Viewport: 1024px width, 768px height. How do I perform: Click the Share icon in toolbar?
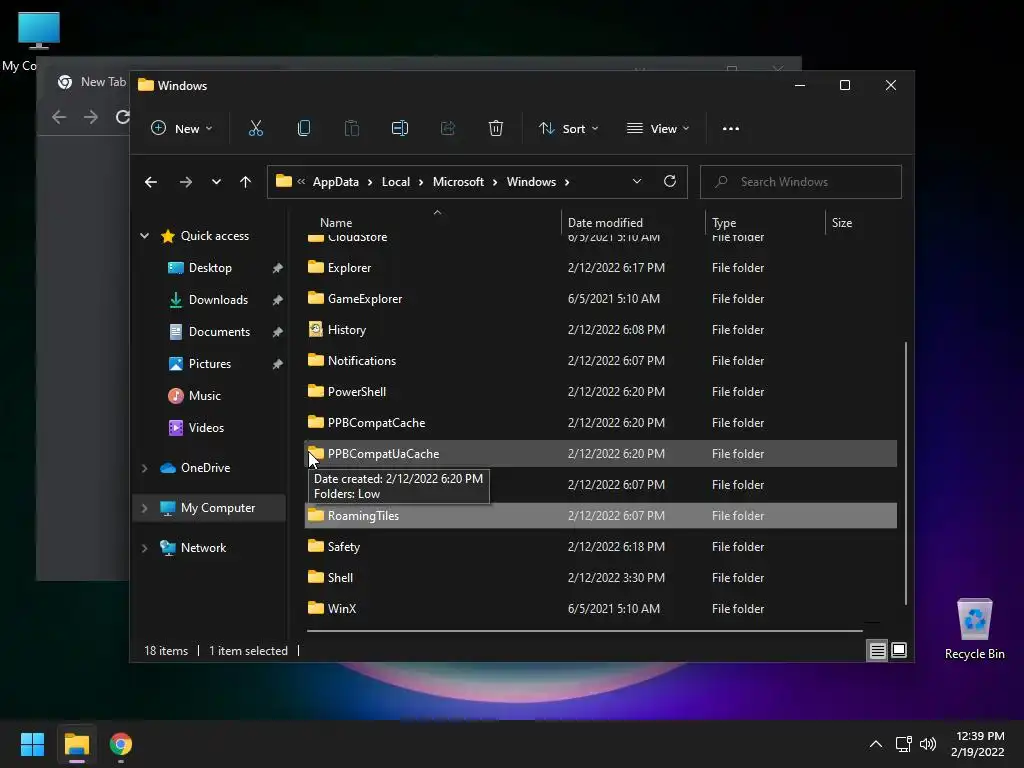(x=448, y=129)
